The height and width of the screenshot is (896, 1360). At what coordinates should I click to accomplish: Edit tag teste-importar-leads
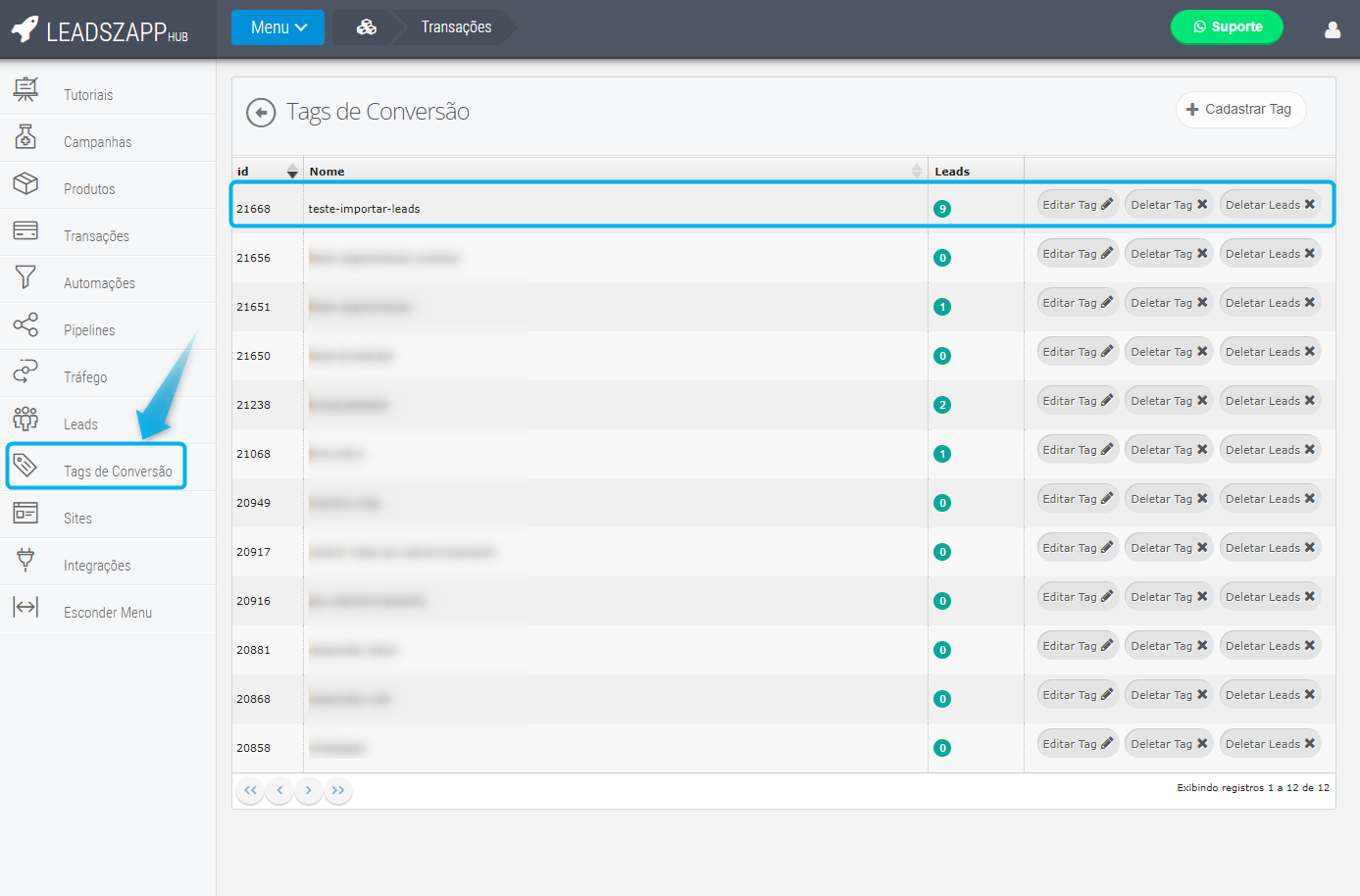[x=1077, y=205]
